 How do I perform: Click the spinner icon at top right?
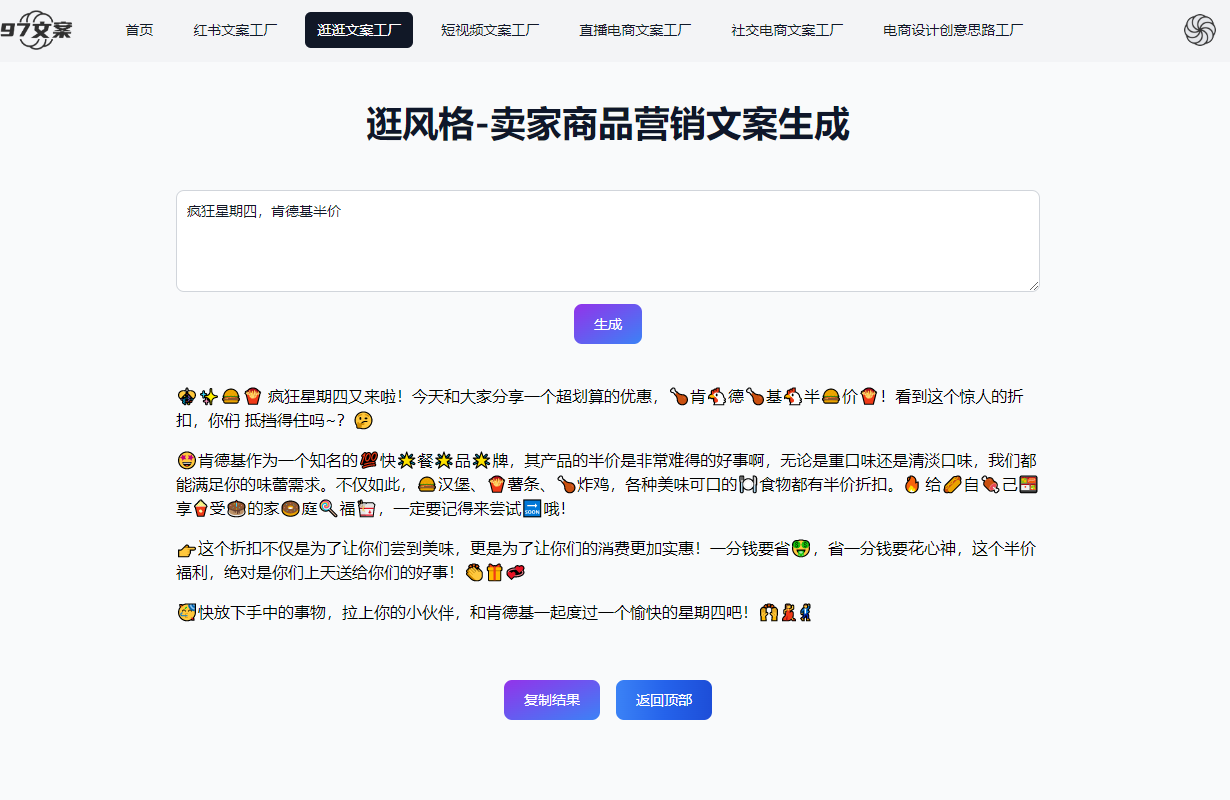tap(1199, 30)
